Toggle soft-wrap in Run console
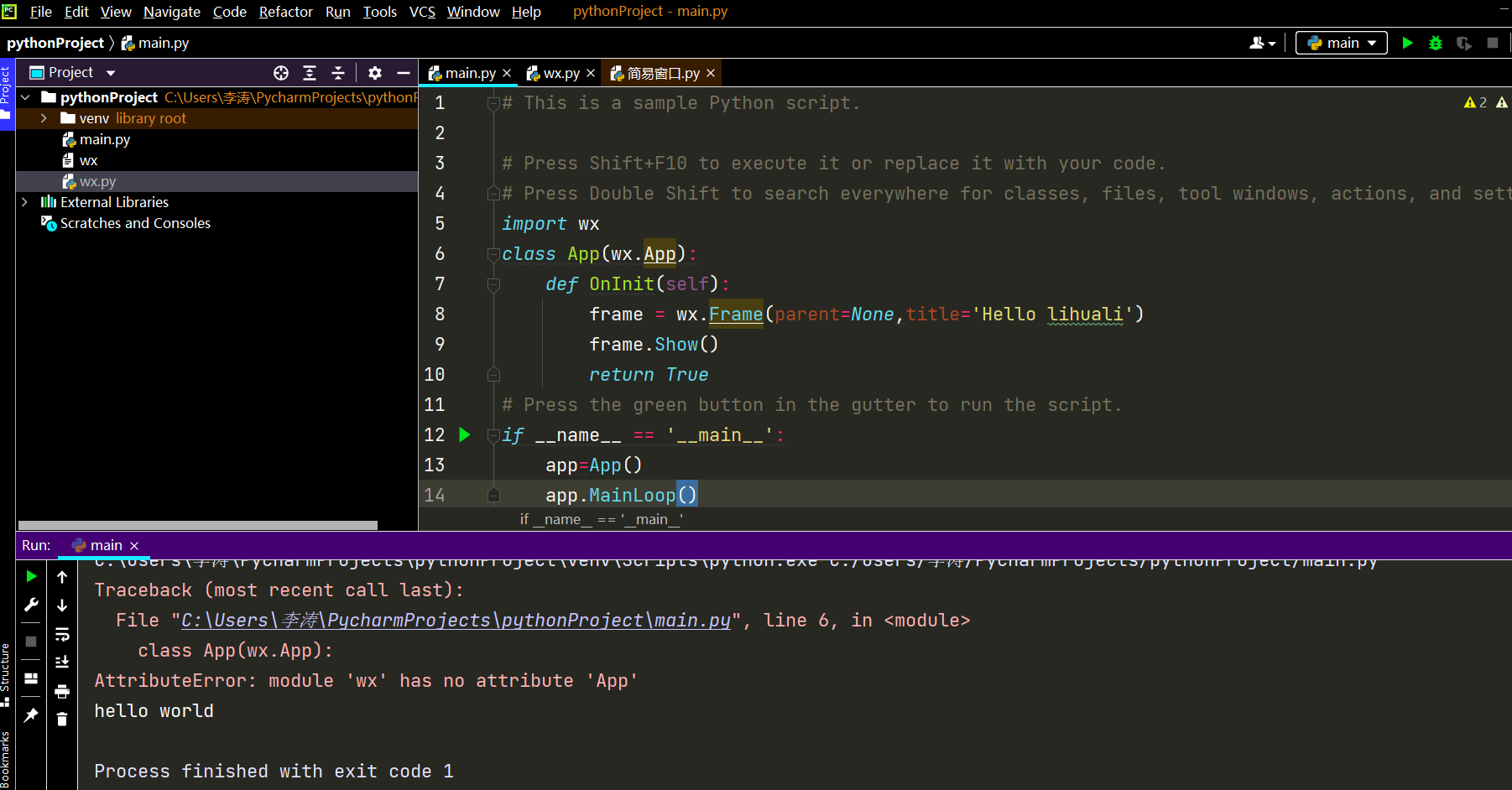 (62, 634)
